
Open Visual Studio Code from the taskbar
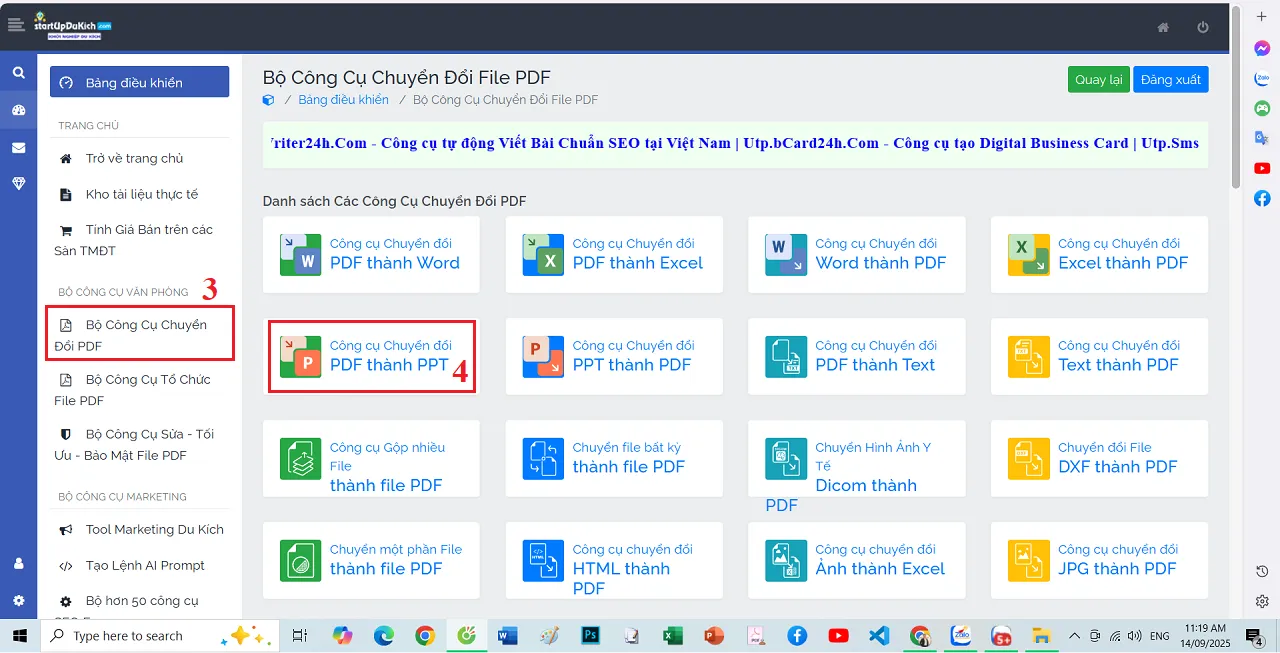[x=879, y=636]
